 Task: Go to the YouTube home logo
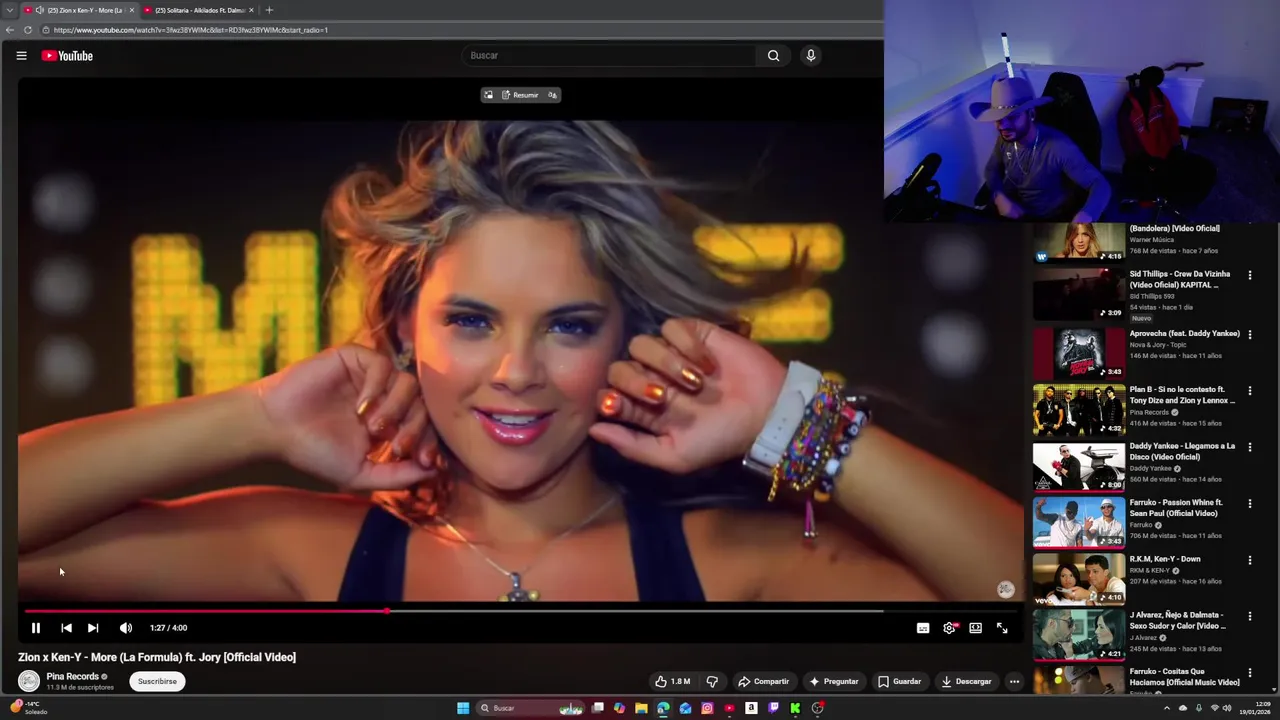pyautogui.click(x=67, y=56)
